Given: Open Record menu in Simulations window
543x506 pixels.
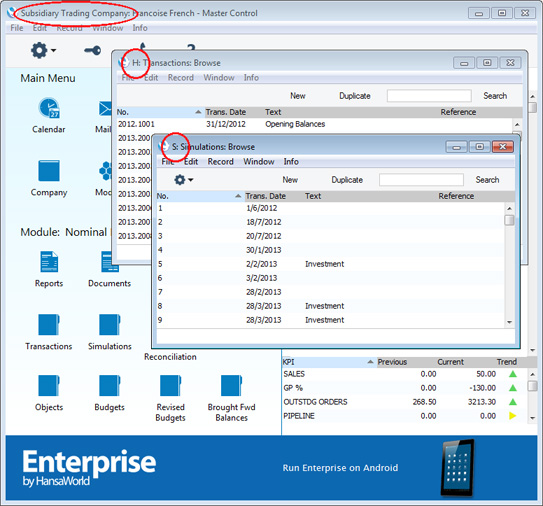Looking at the screenshot, I should [221, 162].
